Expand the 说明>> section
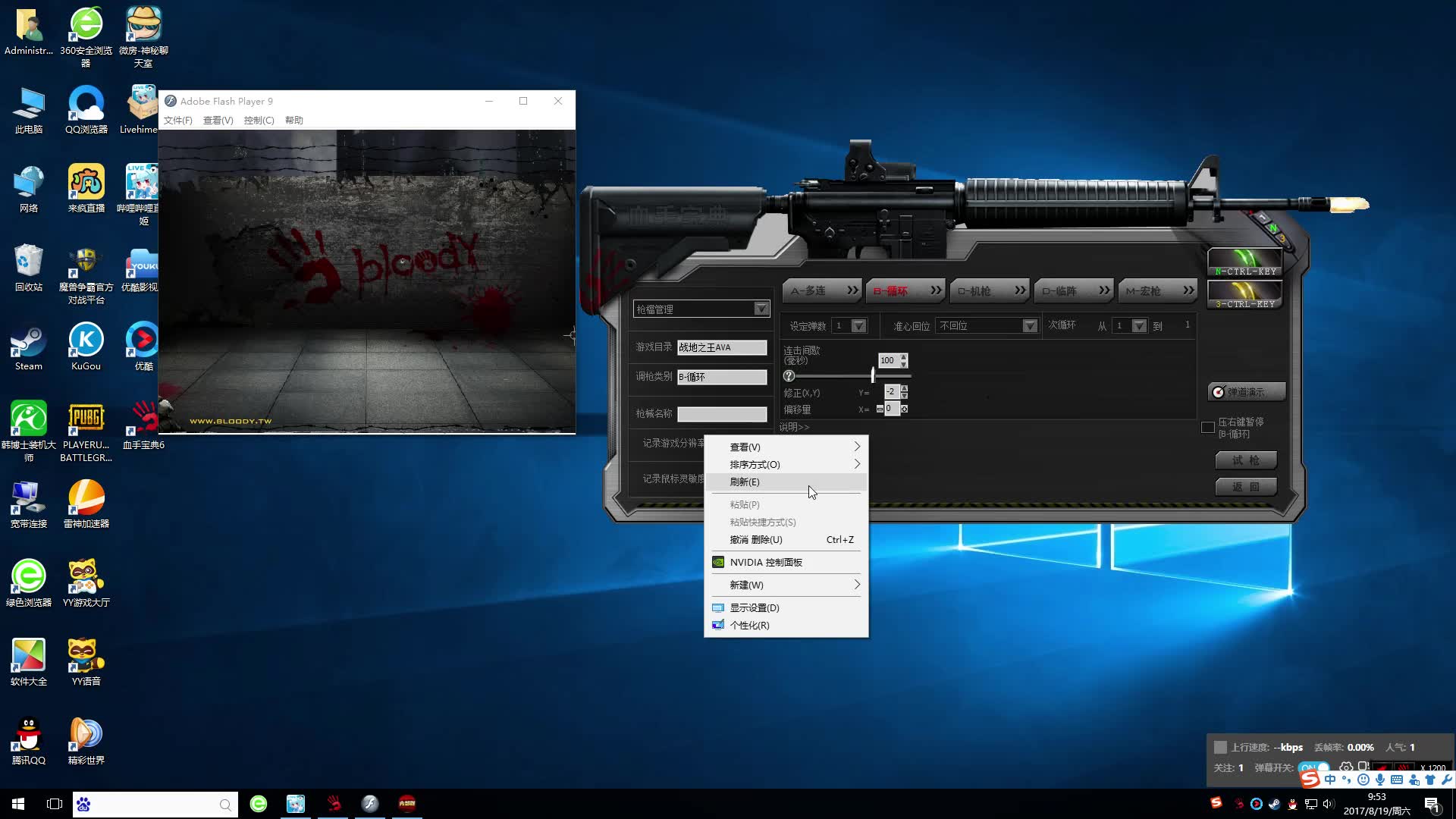The width and height of the screenshot is (1456, 819). tap(794, 427)
